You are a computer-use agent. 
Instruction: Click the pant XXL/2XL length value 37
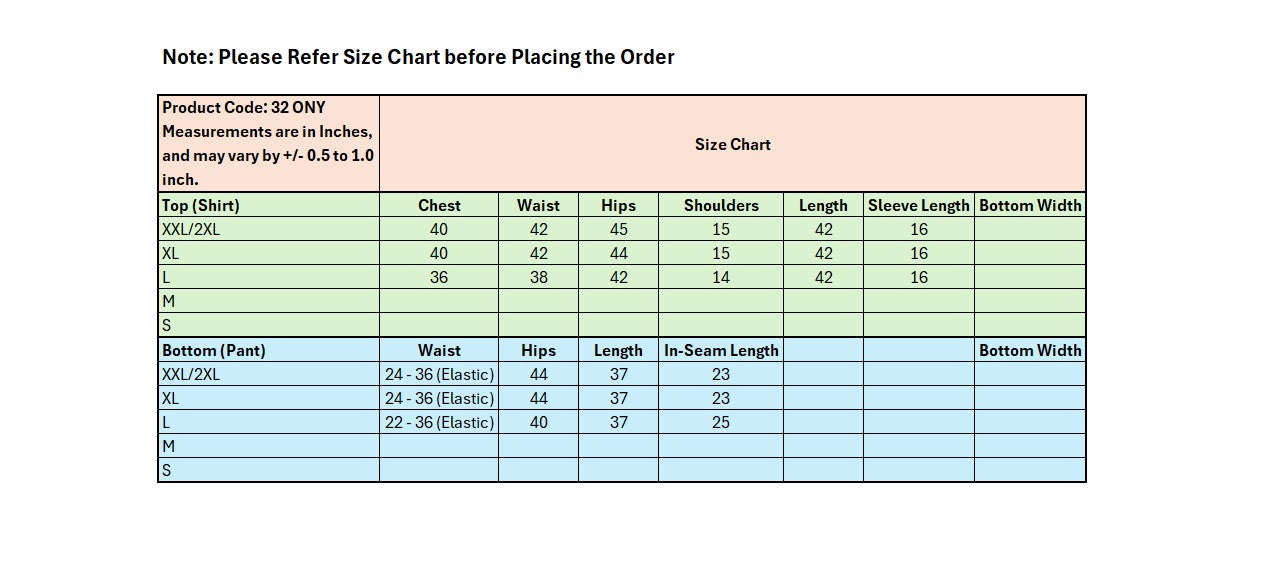click(x=619, y=374)
